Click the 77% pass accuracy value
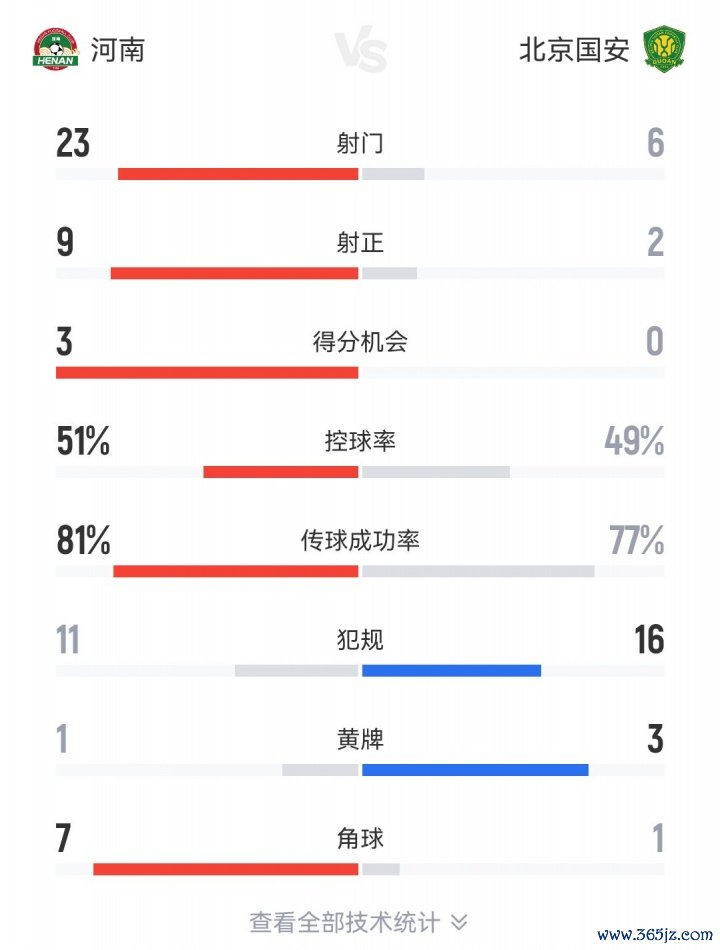The image size is (720, 950). tap(637, 540)
